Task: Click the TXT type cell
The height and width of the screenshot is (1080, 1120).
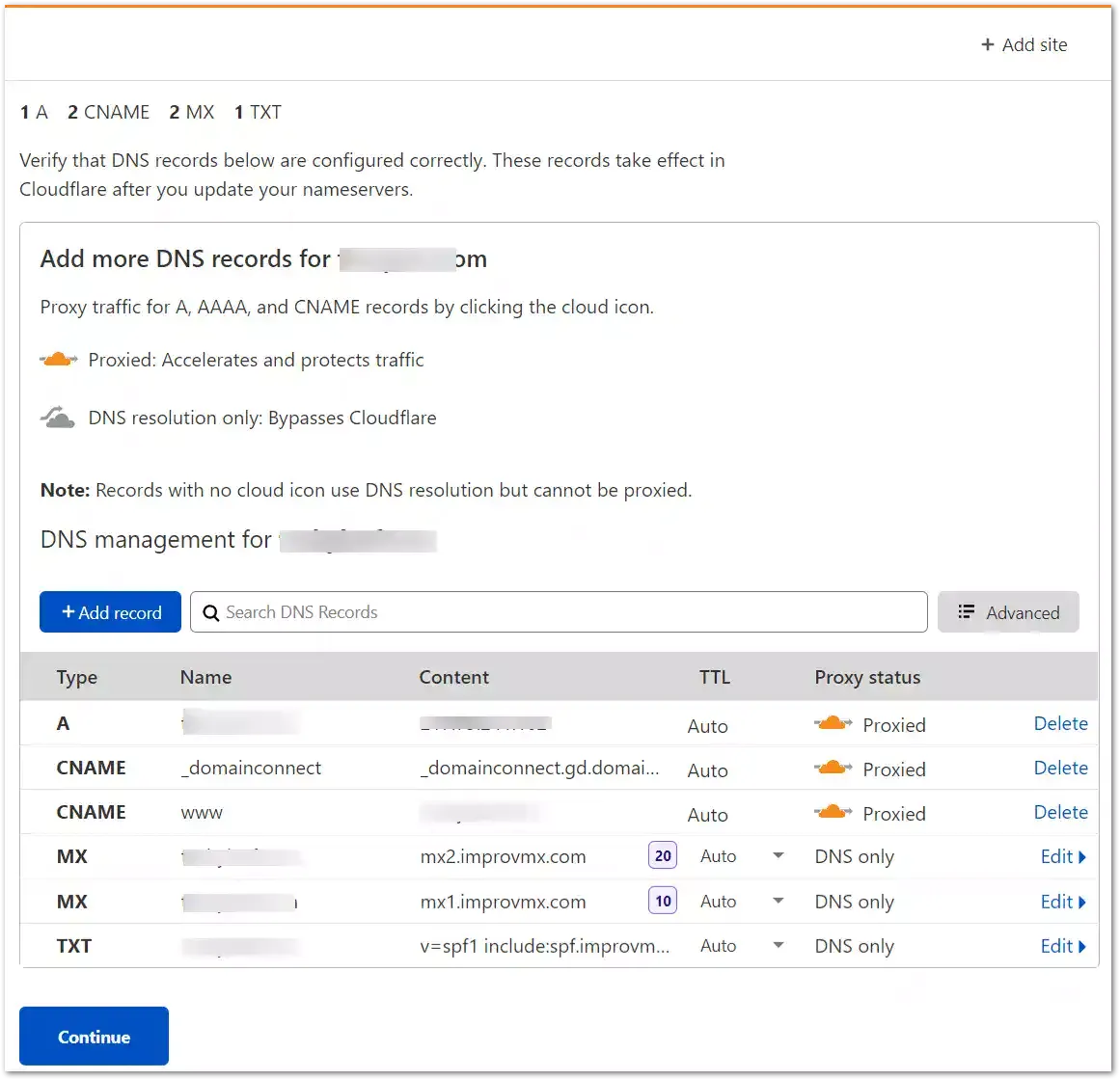Action: point(73,946)
